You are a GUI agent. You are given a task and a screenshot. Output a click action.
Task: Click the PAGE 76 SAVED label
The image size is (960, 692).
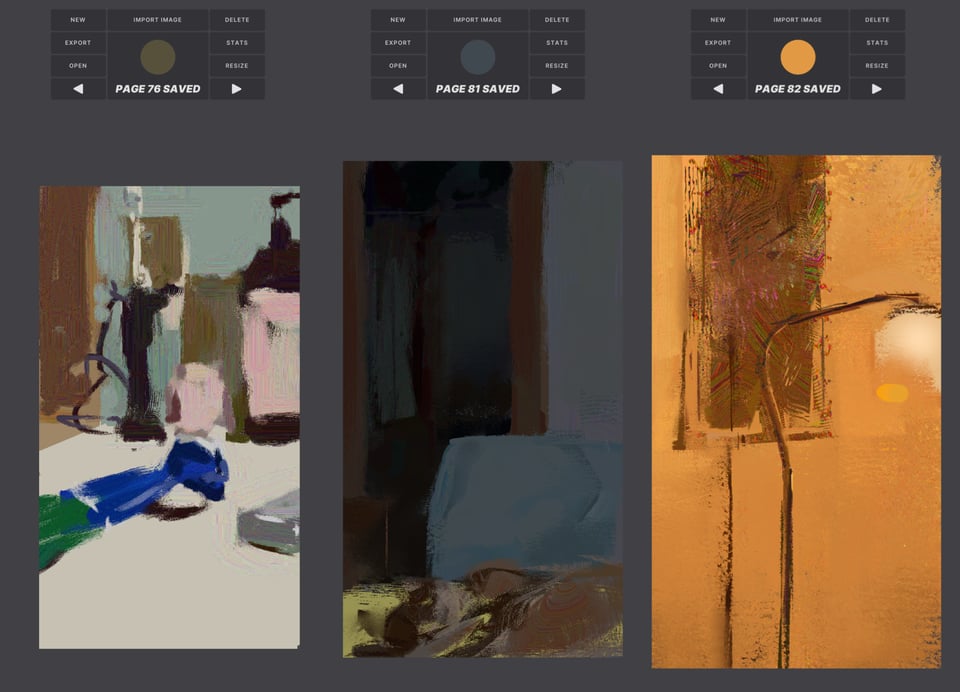click(158, 89)
